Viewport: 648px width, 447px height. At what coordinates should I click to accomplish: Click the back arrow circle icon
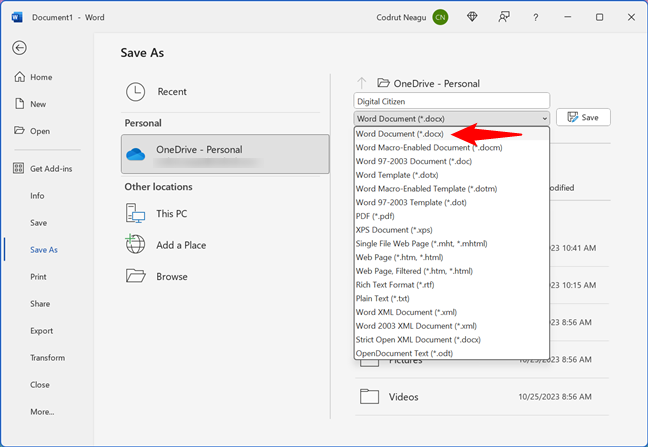[x=20, y=47]
